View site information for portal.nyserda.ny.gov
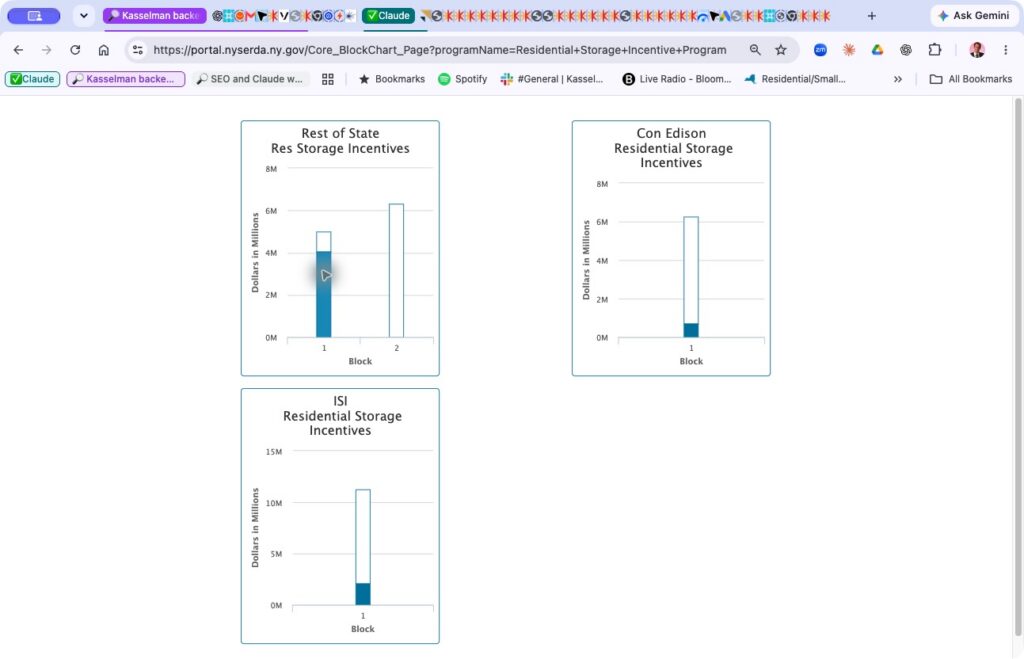The image size is (1024, 659). 137,50
